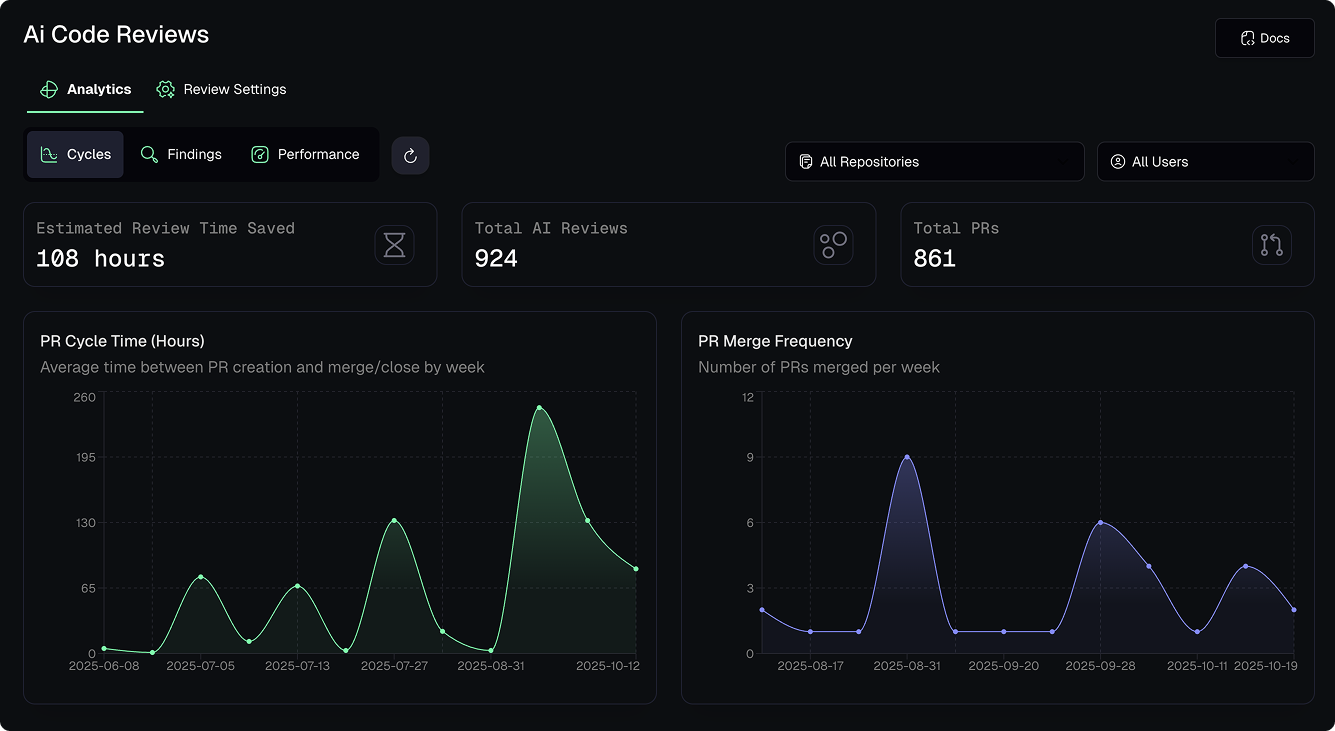This screenshot has width=1335, height=731.
Task: Click the pull request icon on Total PRs card
Action: pos(1271,244)
